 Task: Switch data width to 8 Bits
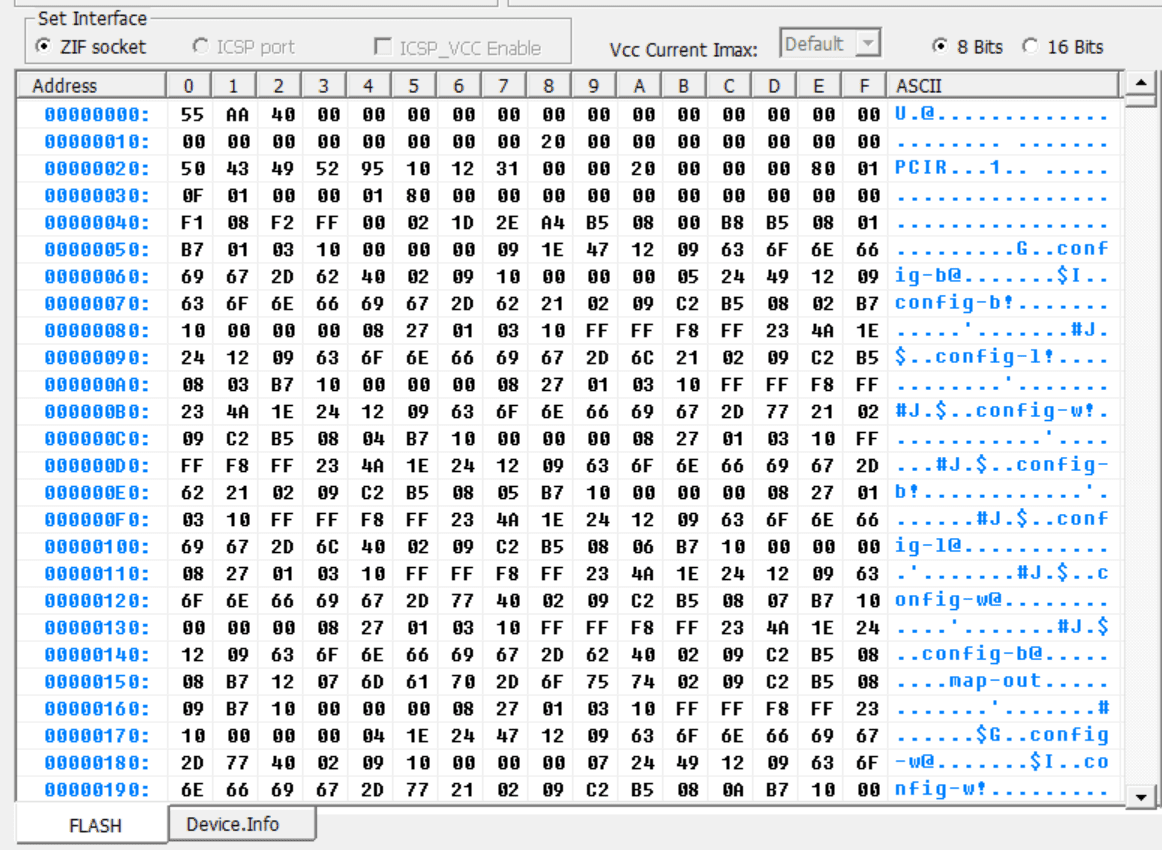pyautogui.click(x=940, y=47)
